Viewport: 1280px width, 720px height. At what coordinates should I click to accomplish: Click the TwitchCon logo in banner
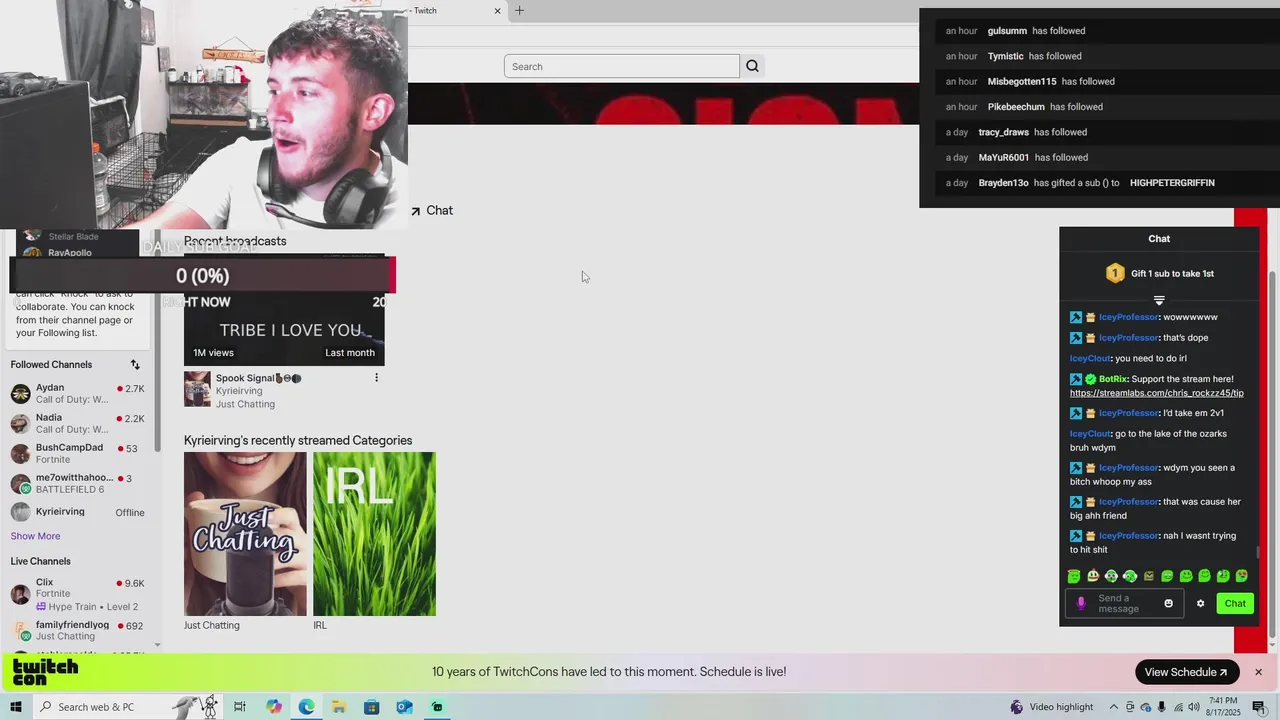(45, 672)
